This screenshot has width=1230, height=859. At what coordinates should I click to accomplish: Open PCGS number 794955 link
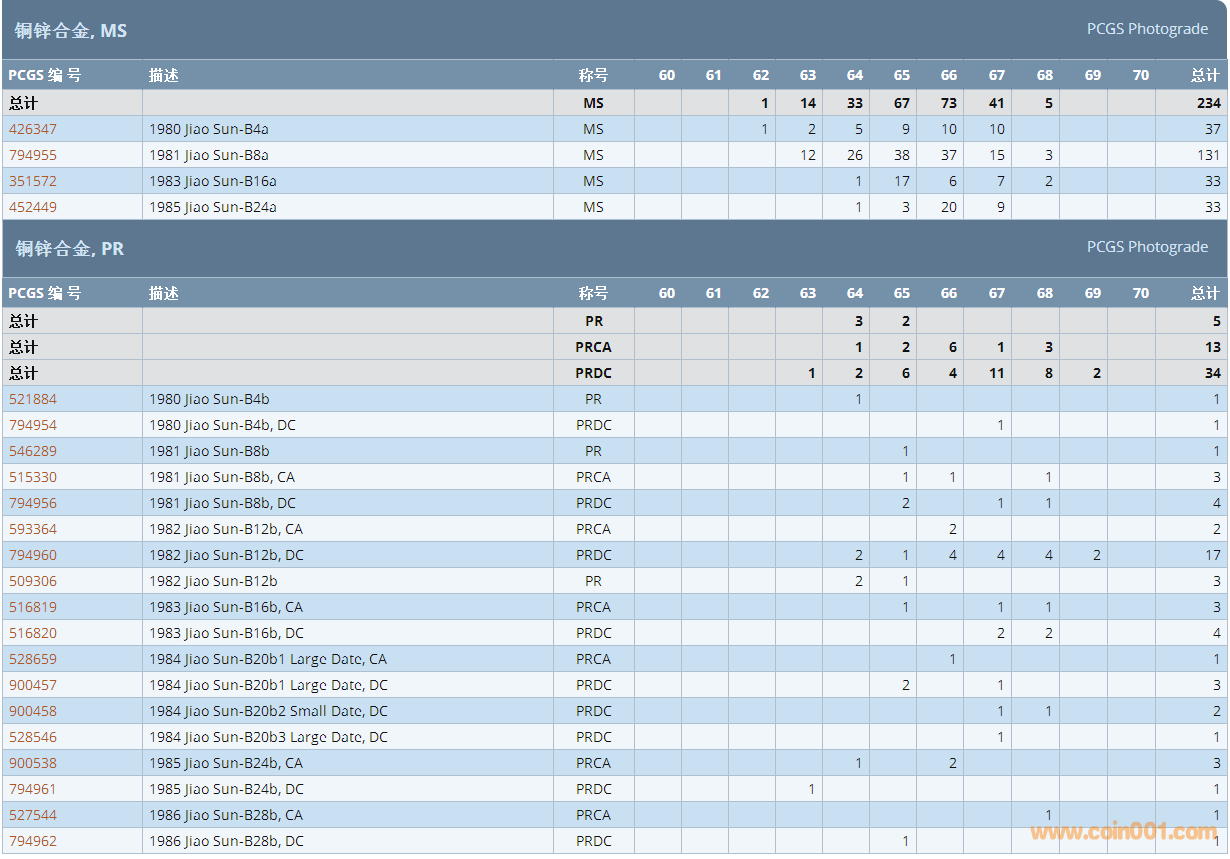33,155
